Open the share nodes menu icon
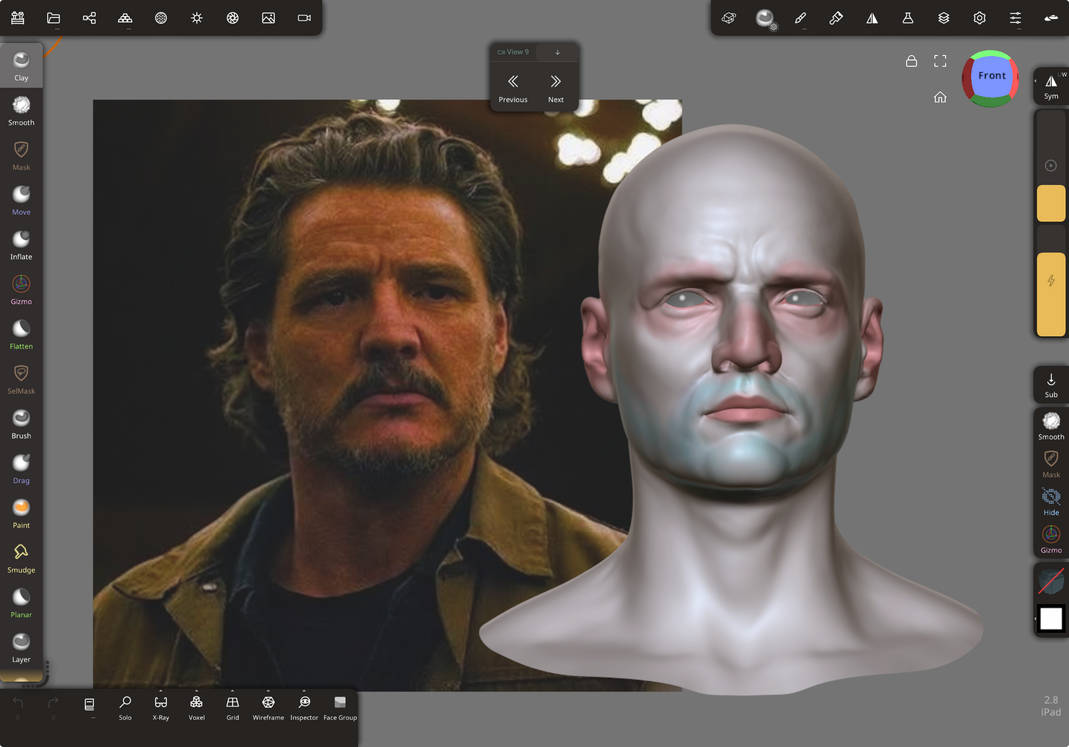 click(x=89, y=18)
